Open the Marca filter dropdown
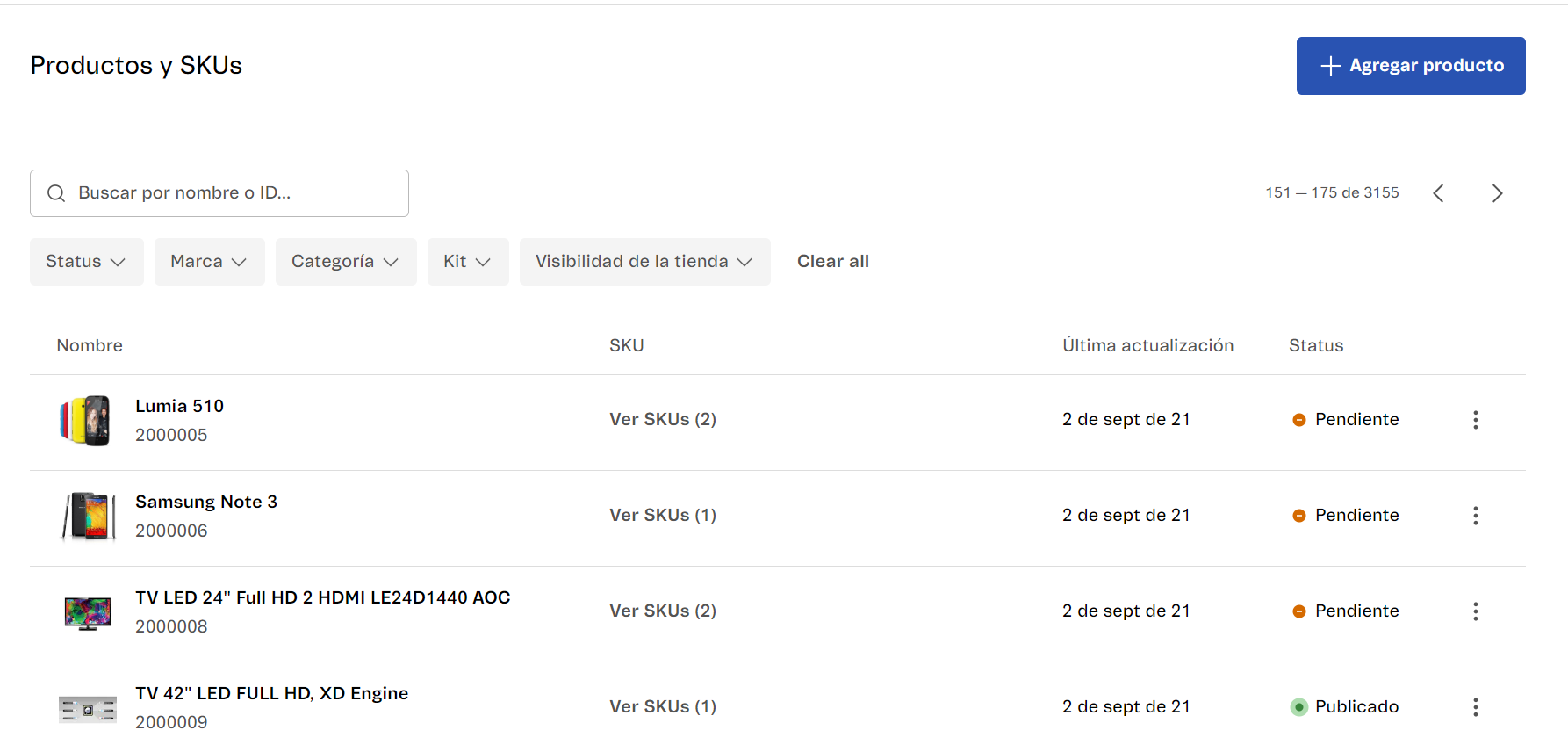Screen dimensions: 1568x752 pyautogui.click(x=209, y=262)
